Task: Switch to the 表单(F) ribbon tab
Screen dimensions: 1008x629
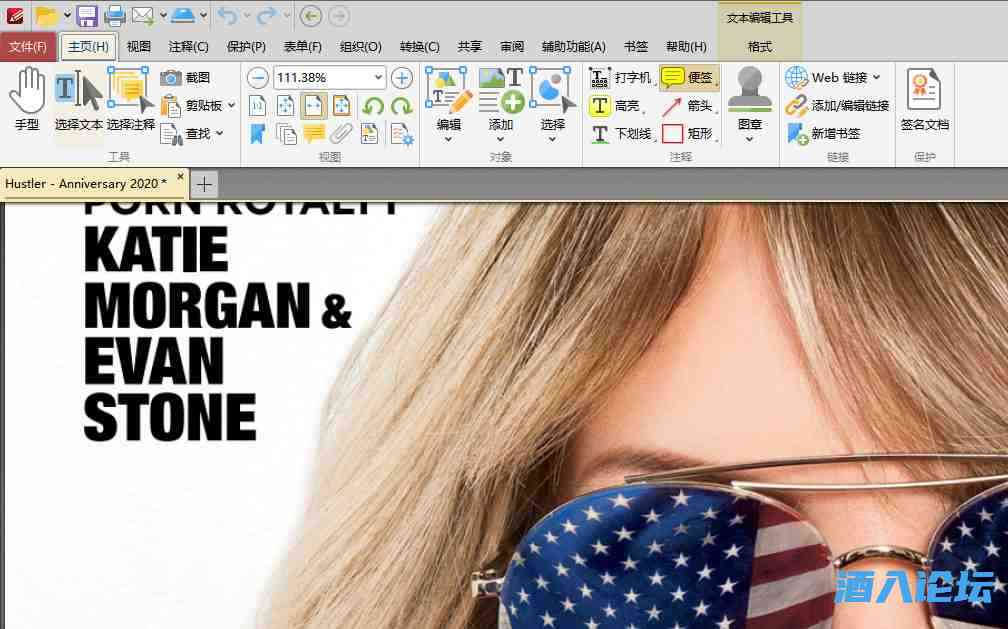Action: coord(302,47)
